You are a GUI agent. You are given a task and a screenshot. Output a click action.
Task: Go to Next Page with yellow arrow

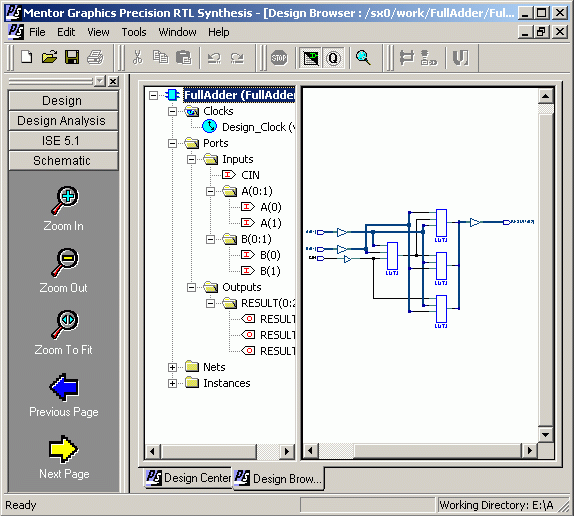click(x=64, y=457)
